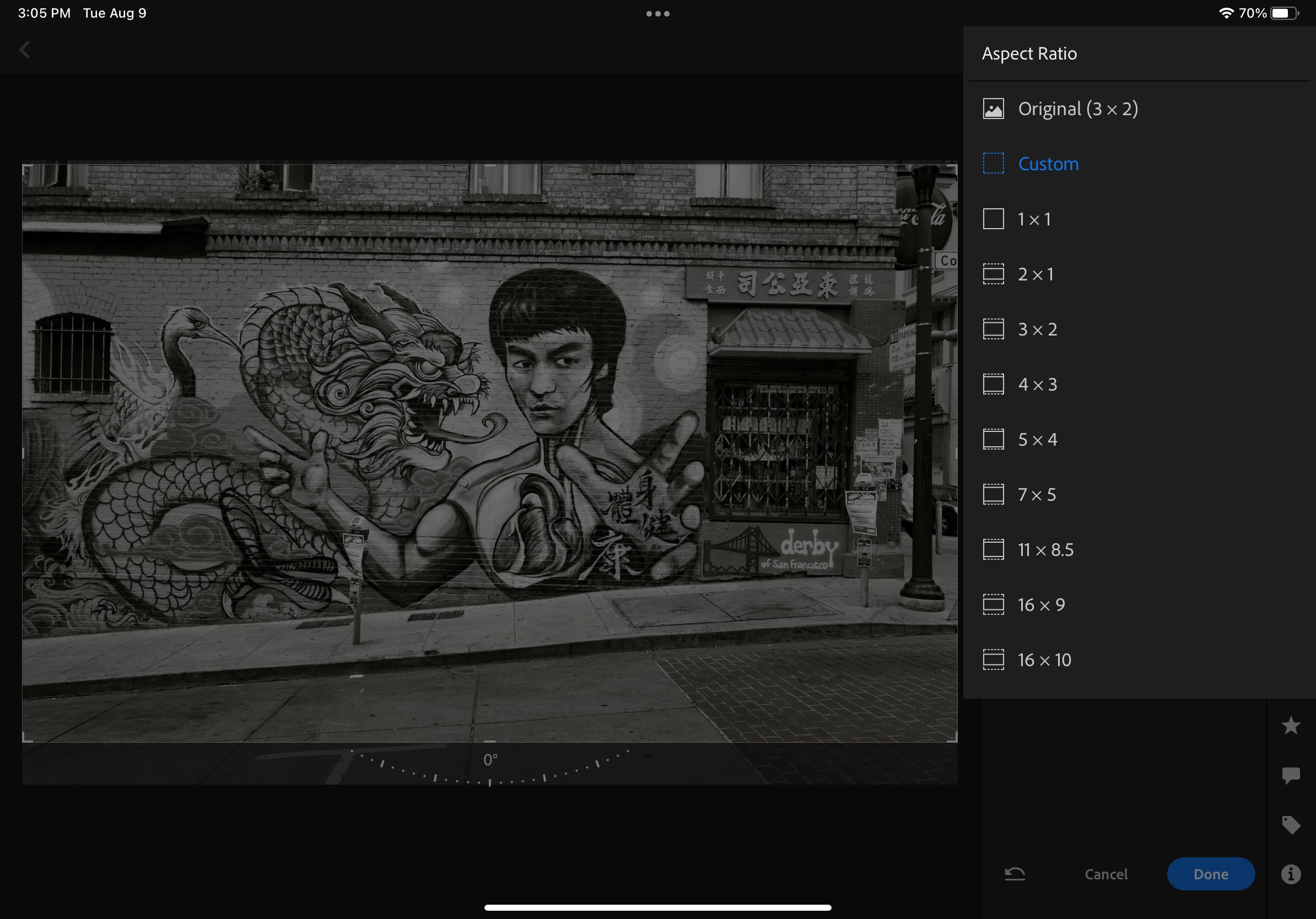This screenshot has width=1316, height=919.
Task: Pick the 2 × 1 aspect ratio
Action: [1035, 274]
